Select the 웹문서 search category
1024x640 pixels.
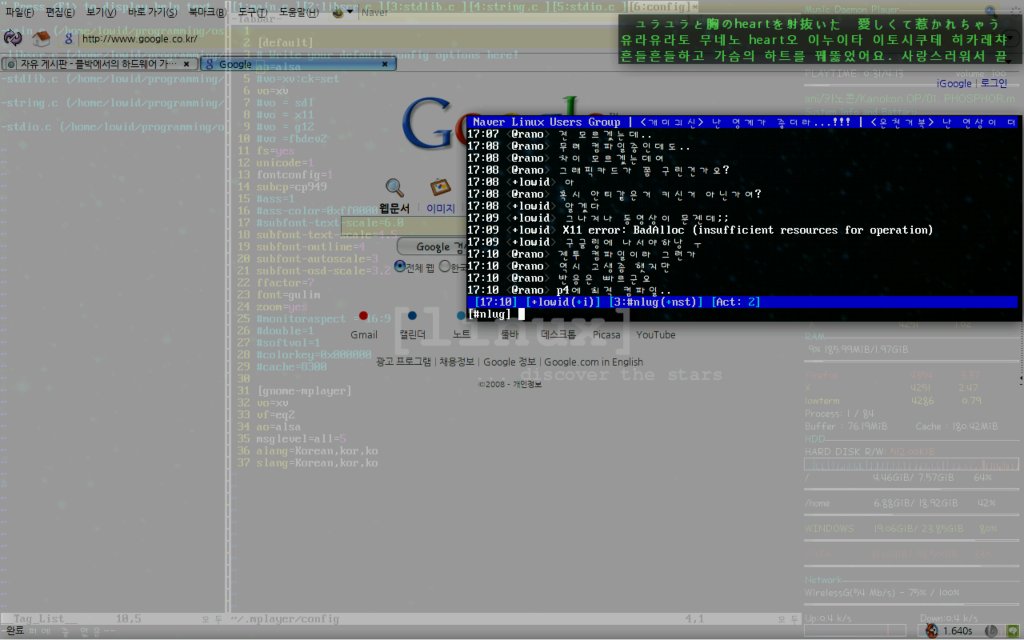394,208
